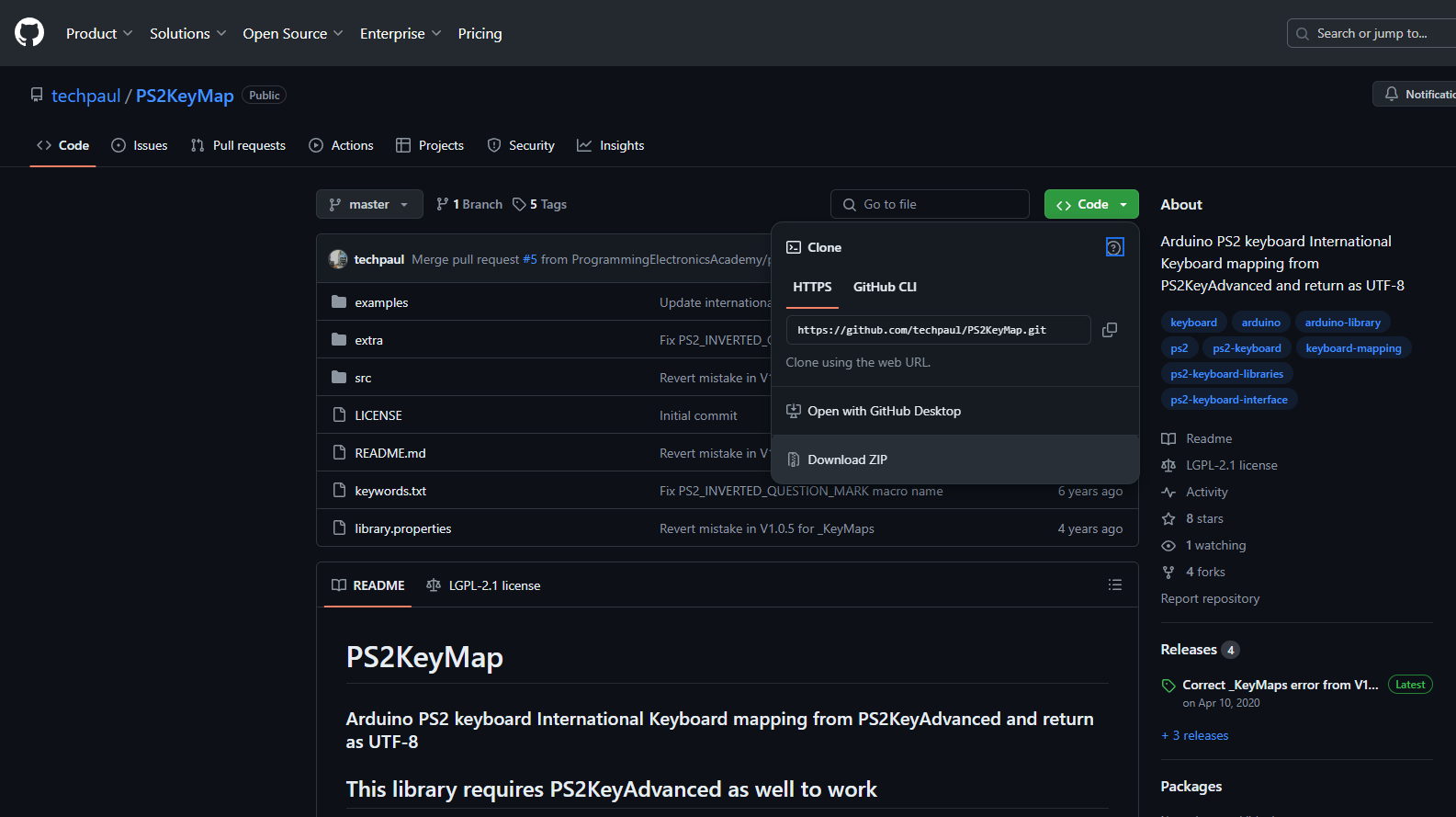Screen dimensions: 1456x817
Task: Click the HTTPS clone URL text field
Action: click(x=938, y=330)
